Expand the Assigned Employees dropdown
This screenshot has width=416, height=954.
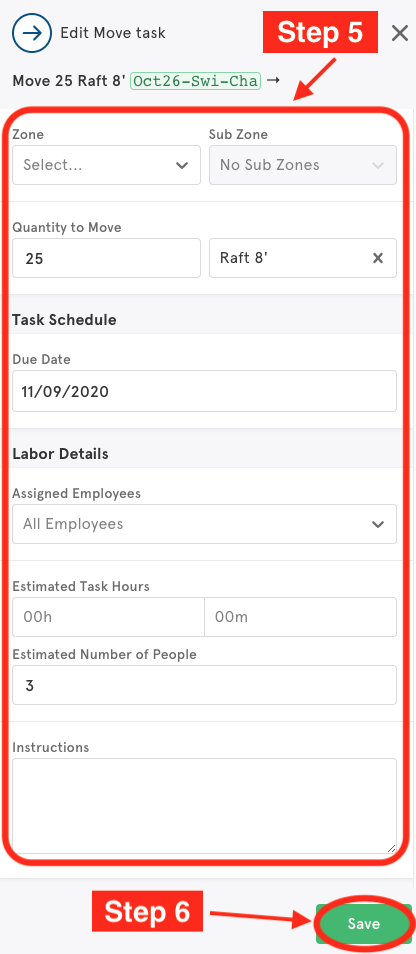point(204,524)
